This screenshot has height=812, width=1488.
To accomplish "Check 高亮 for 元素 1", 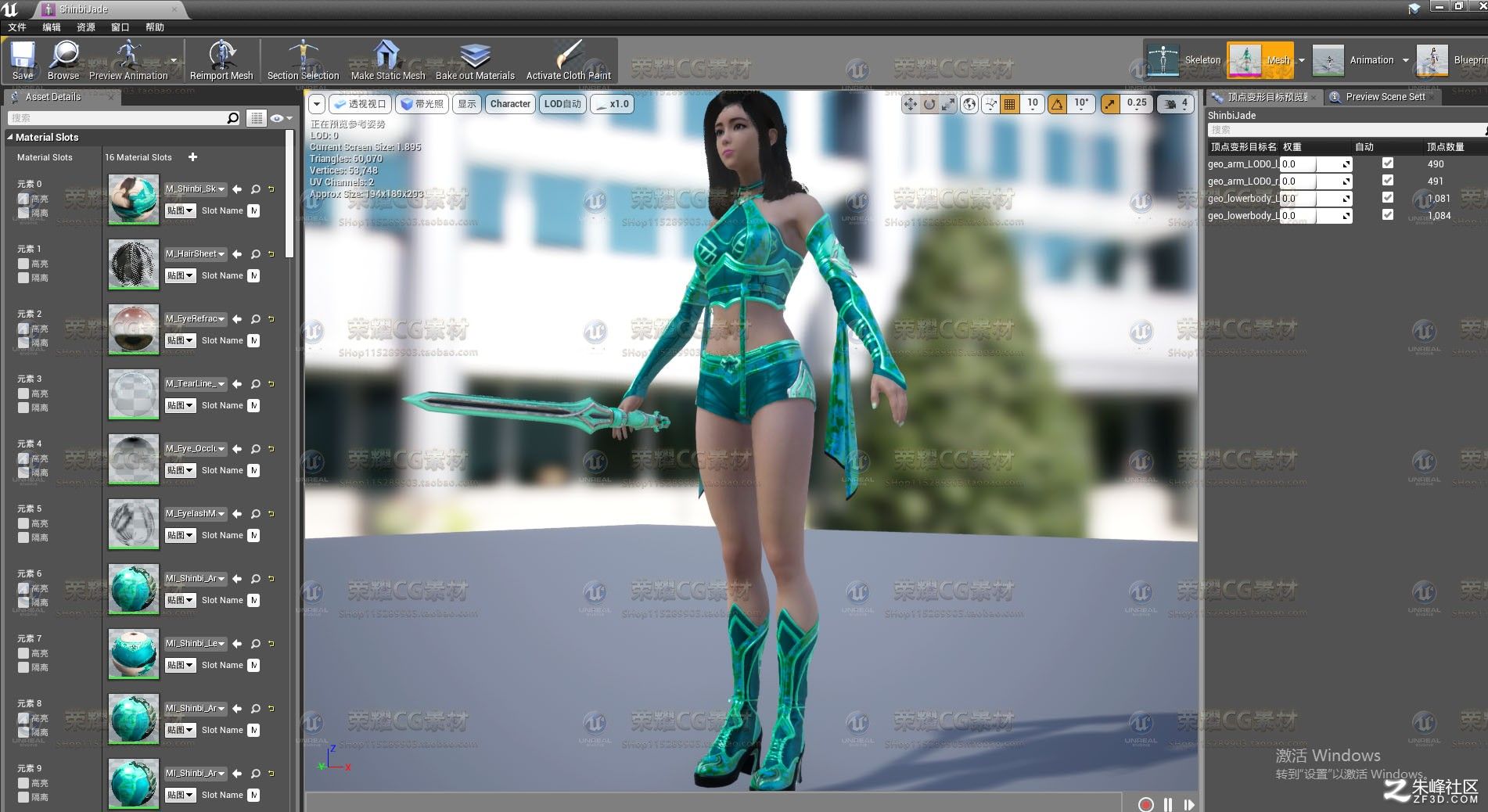I will pyautogui.click(x=23, y=264).
